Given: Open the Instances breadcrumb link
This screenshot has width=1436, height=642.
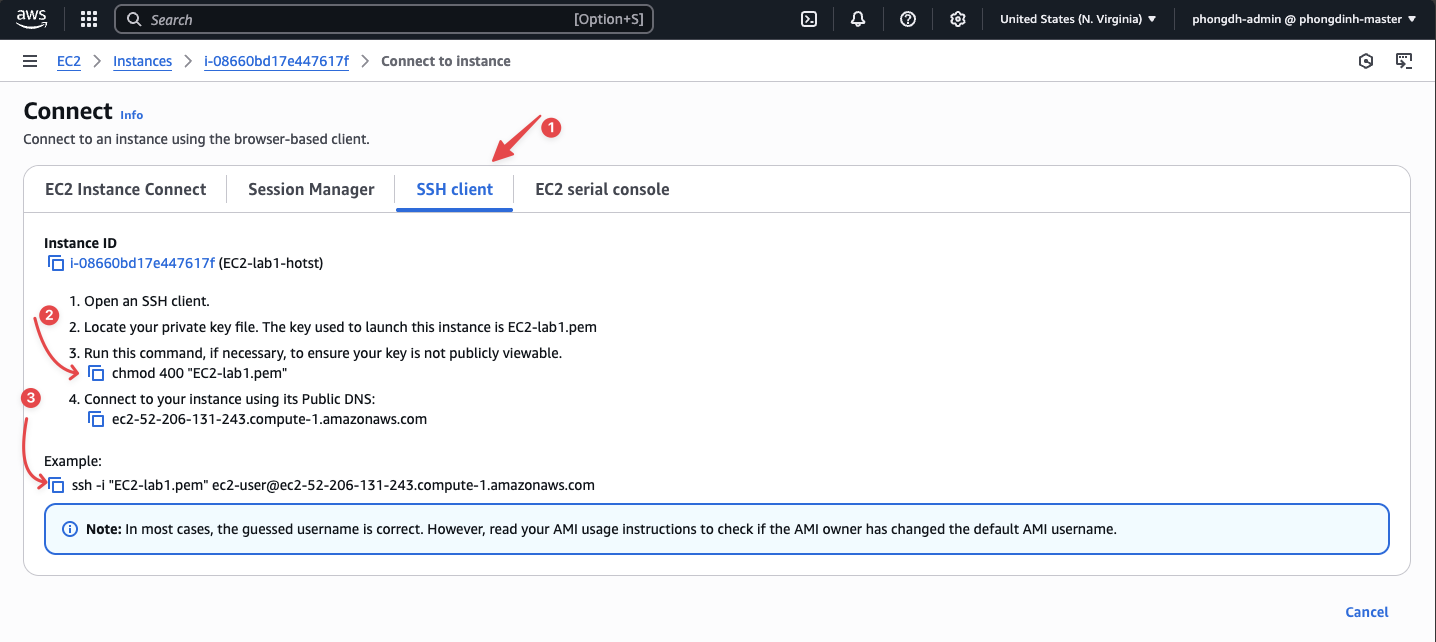Looking at the screenshot, I should [143, 61].
